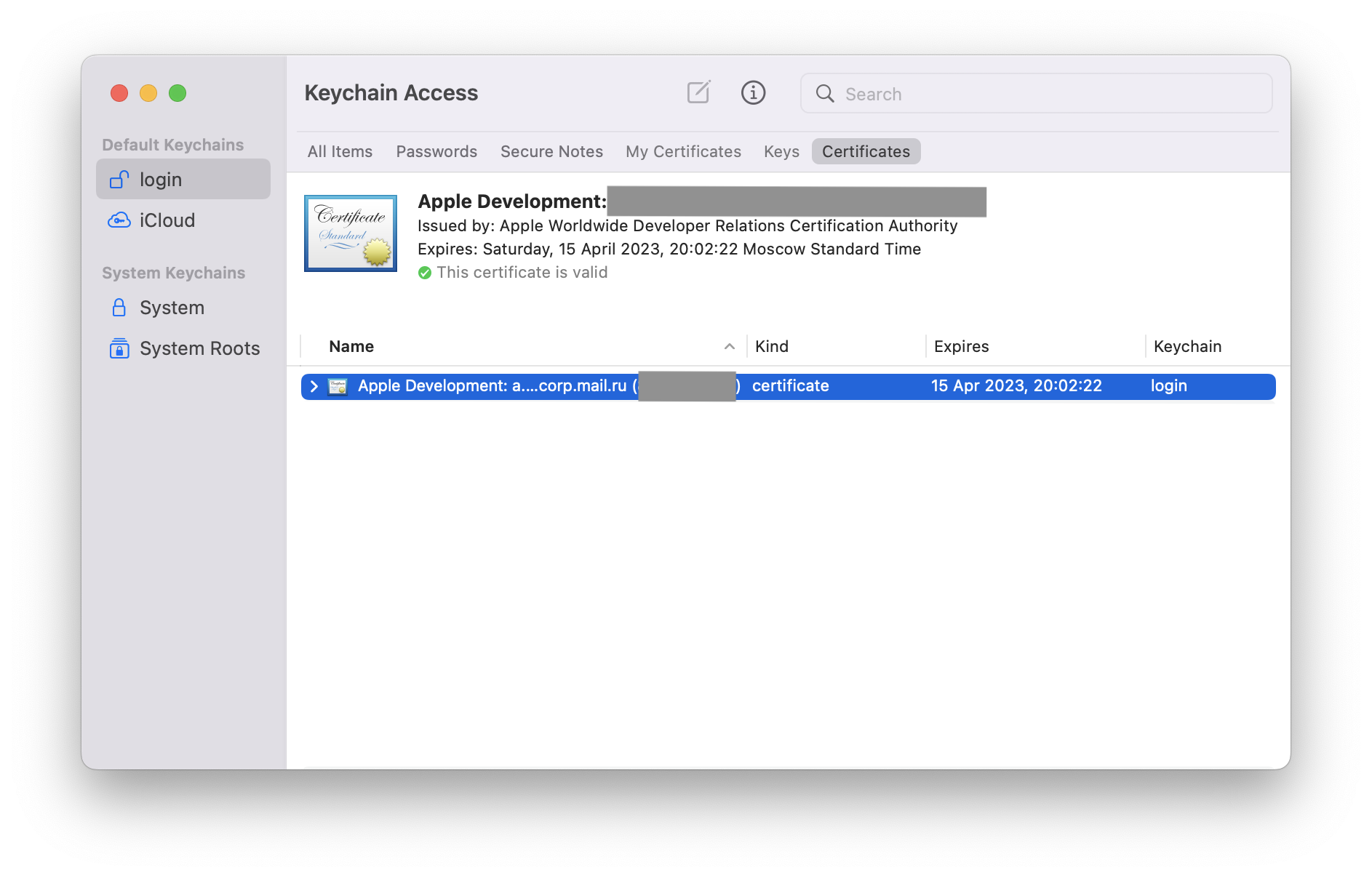The width and height of the screenshot is (1372, 877).
Task: Click the magnifying glass search icon
Action: tap(825, 93)
